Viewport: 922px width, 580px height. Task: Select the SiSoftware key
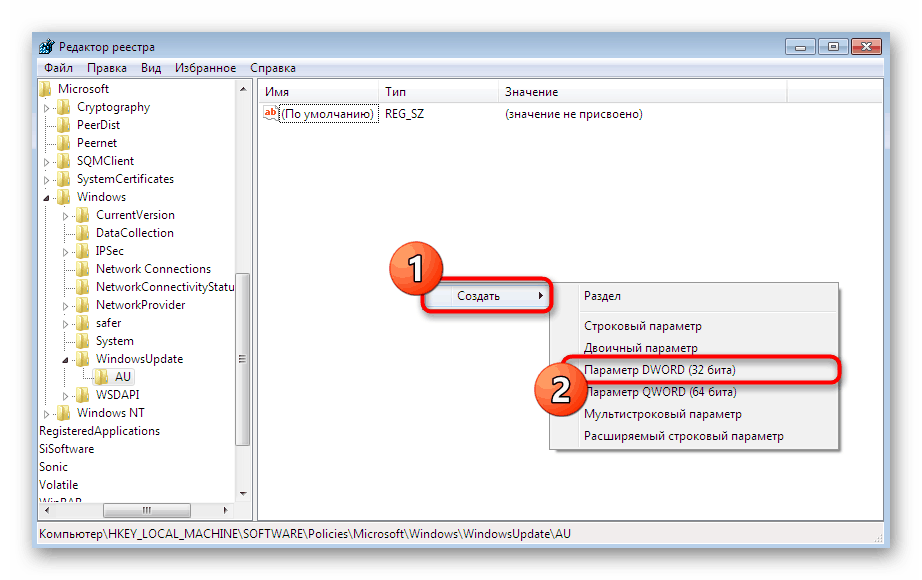tap(66, 449)
